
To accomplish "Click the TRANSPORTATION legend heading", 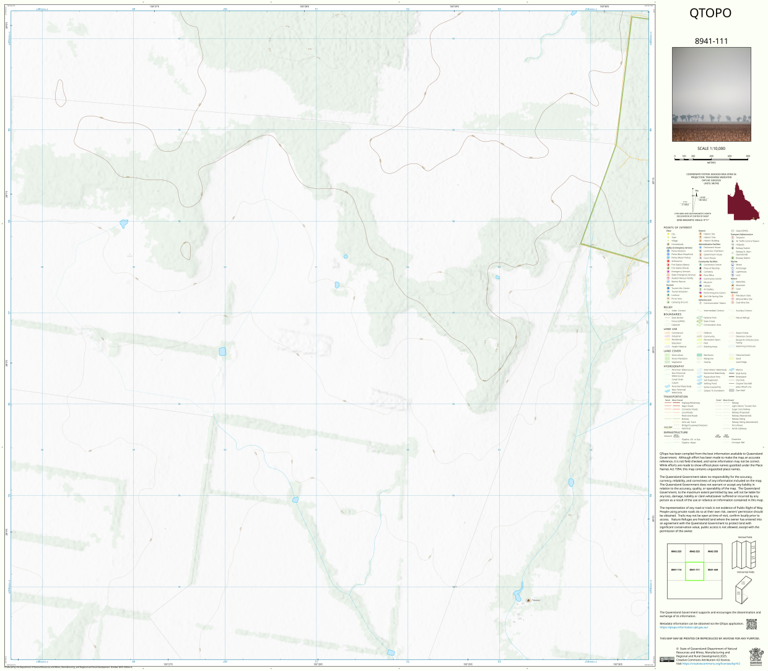I will (675, 397).
